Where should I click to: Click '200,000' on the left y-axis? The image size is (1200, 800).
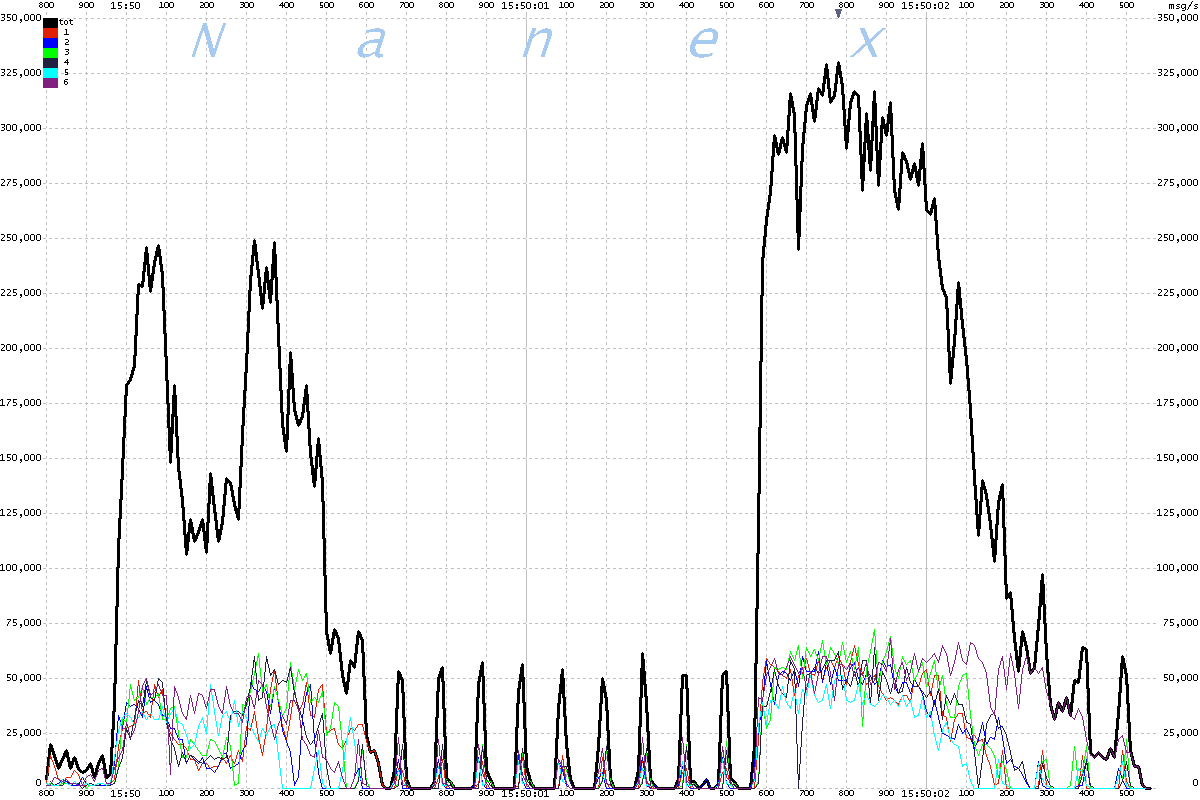[x=20, y=348]
